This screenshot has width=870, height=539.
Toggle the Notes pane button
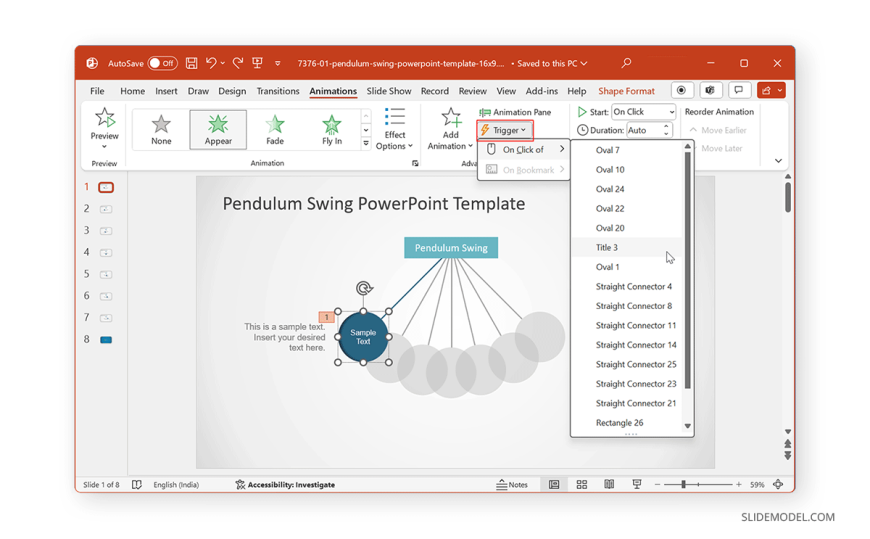coord(512,485)
